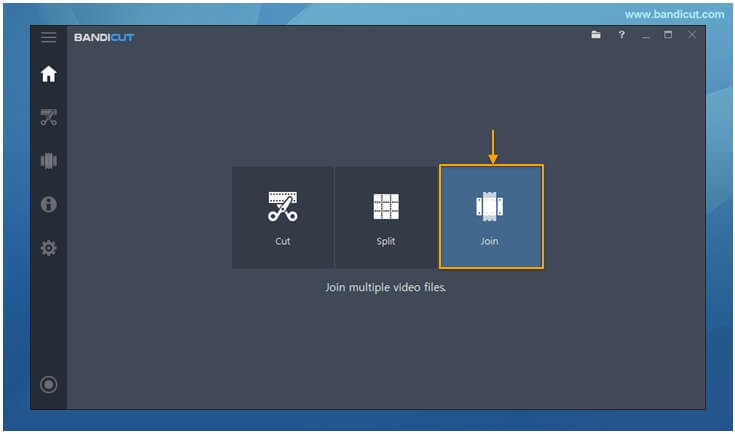Open the Information page in the sidebar

click(x=48, y=204)
